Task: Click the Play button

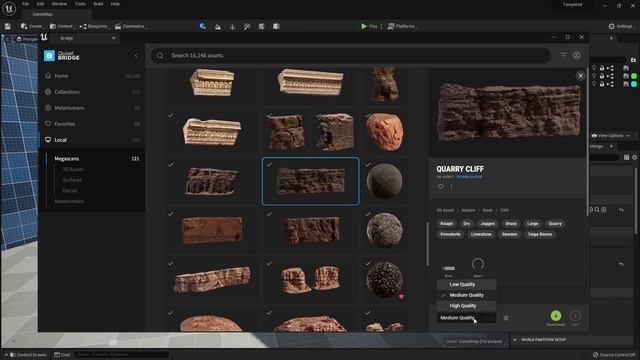Action: click(369, 26)
